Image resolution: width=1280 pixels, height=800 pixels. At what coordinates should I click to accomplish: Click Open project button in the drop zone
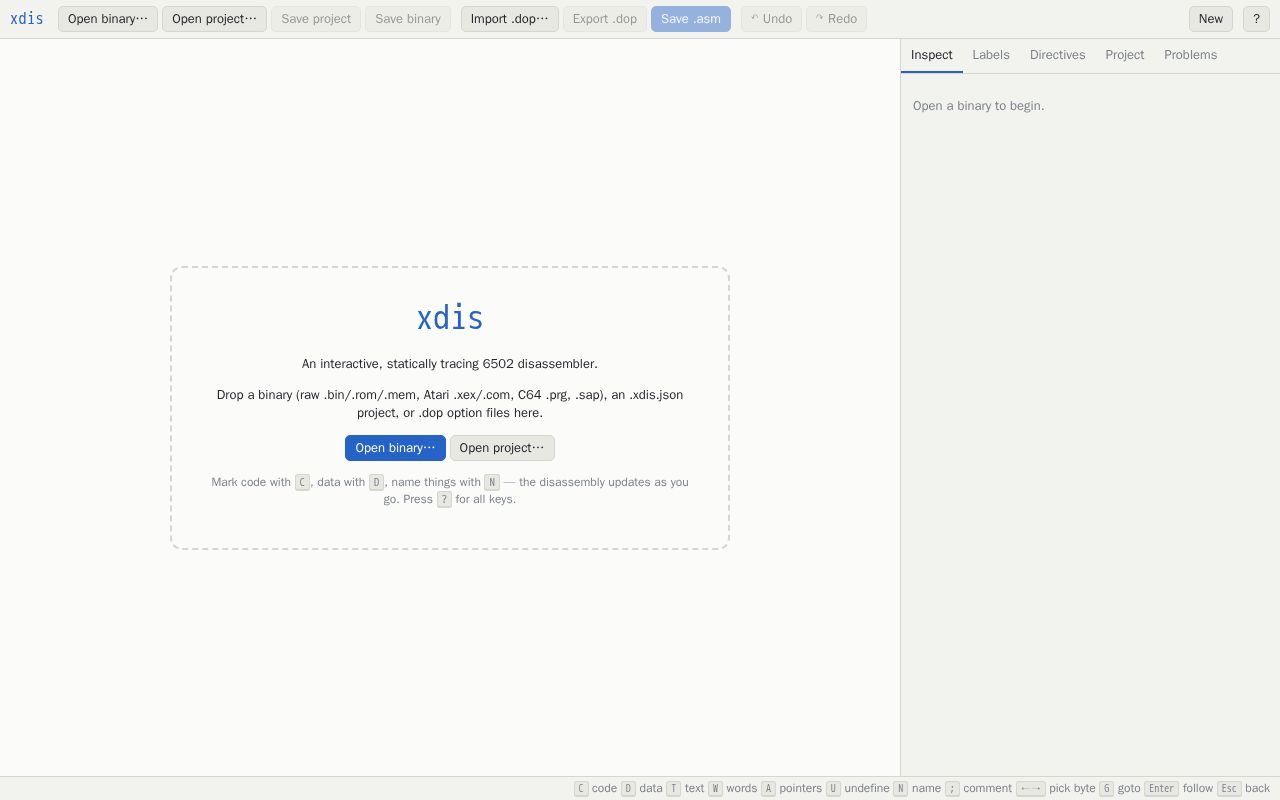click(502, 448)
